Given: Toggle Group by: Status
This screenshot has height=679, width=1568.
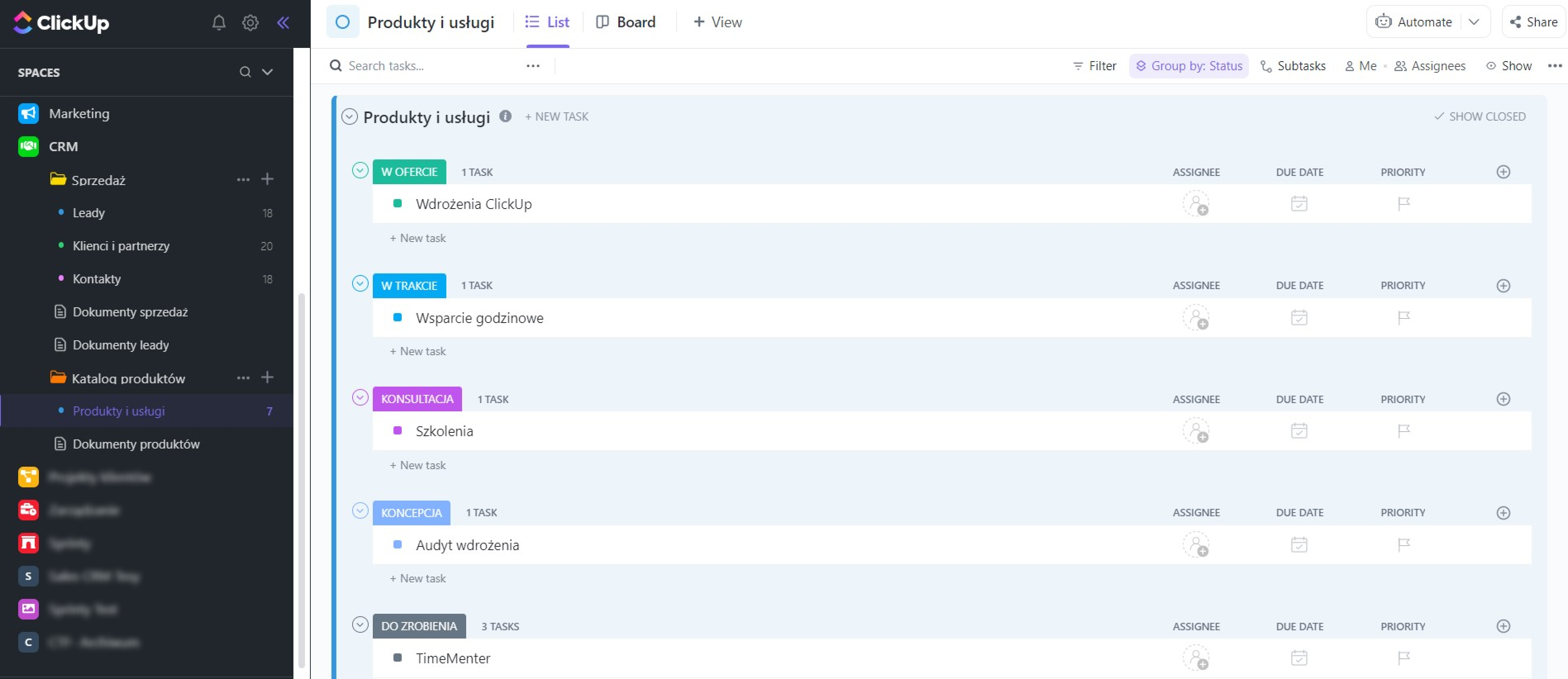Looking at the screenshot, I should (x=1189, y=66).
